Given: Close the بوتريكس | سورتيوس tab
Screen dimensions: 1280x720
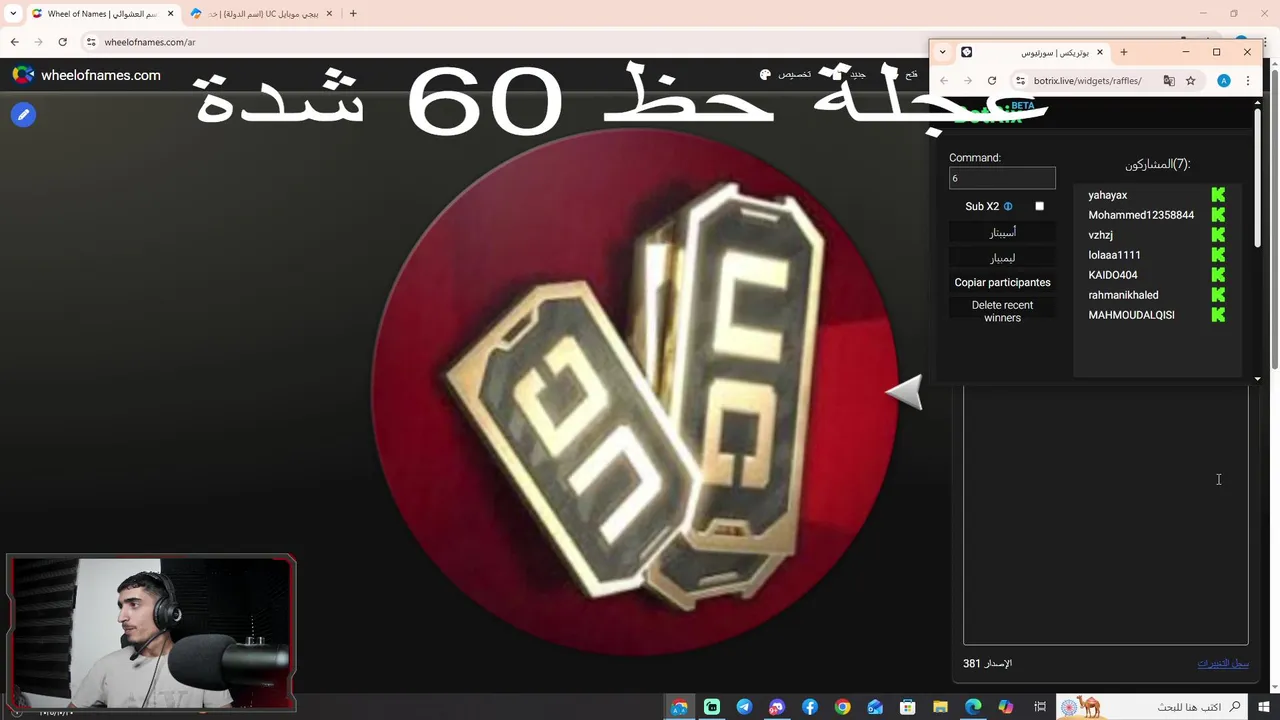Looking at the screenshot, I should click(1100, 52).
